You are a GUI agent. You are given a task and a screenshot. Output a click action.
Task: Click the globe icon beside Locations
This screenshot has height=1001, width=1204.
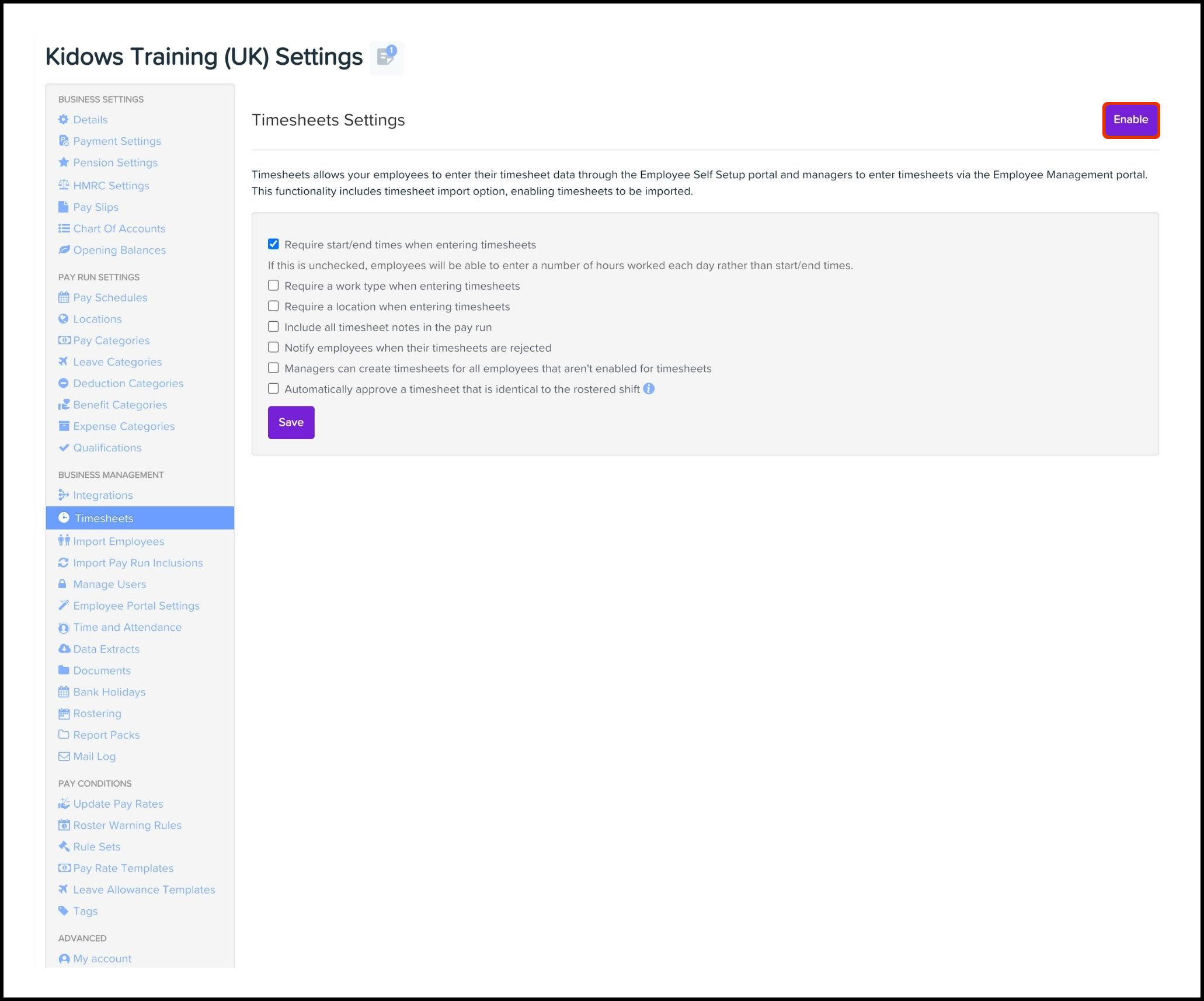pos(64,319)
